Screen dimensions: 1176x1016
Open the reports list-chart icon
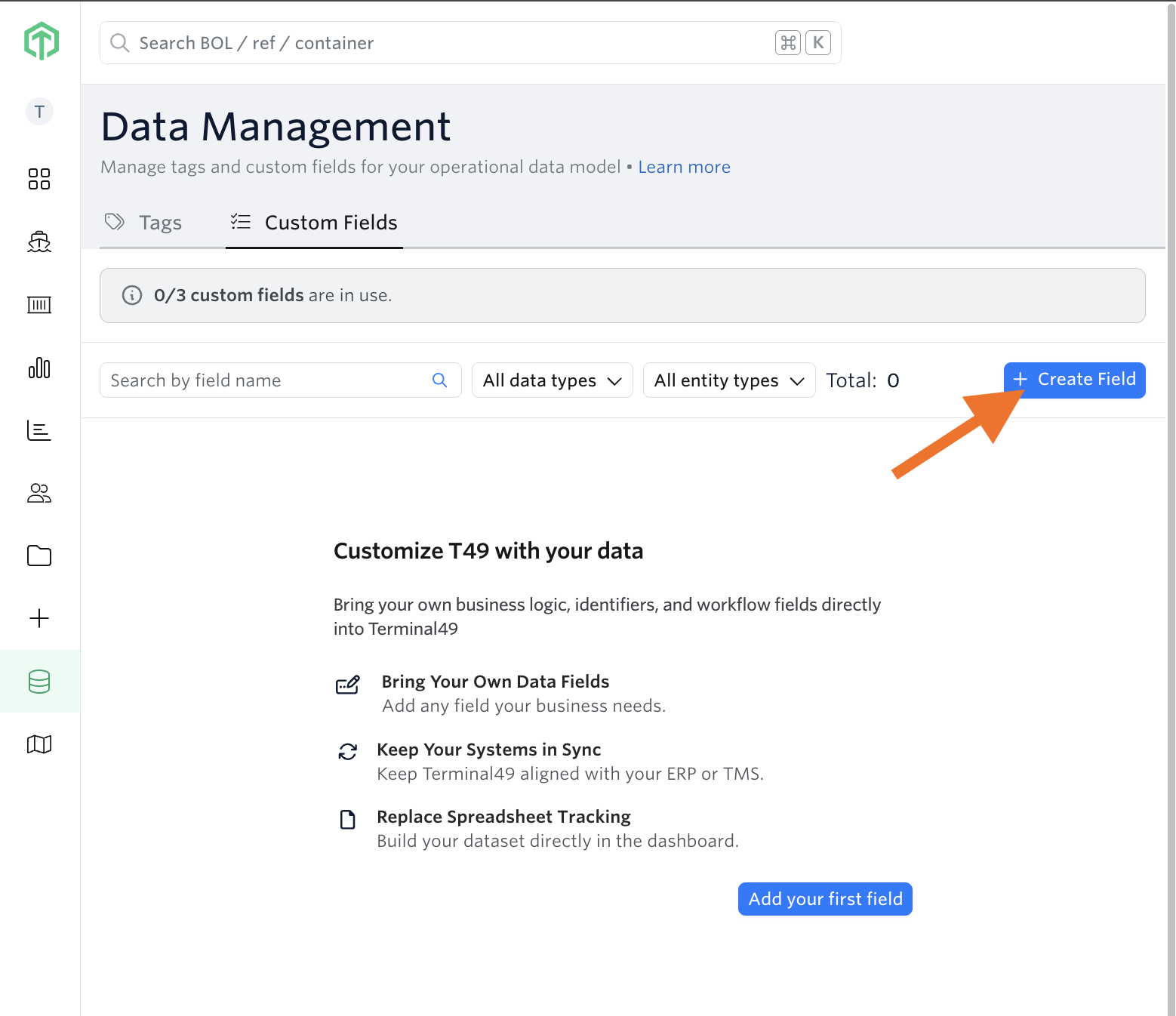[39, 430]
